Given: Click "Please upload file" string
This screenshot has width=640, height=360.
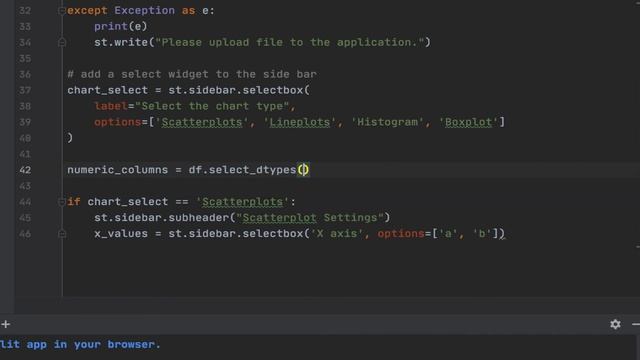Looking at the screenshot, I should point(289,42).
